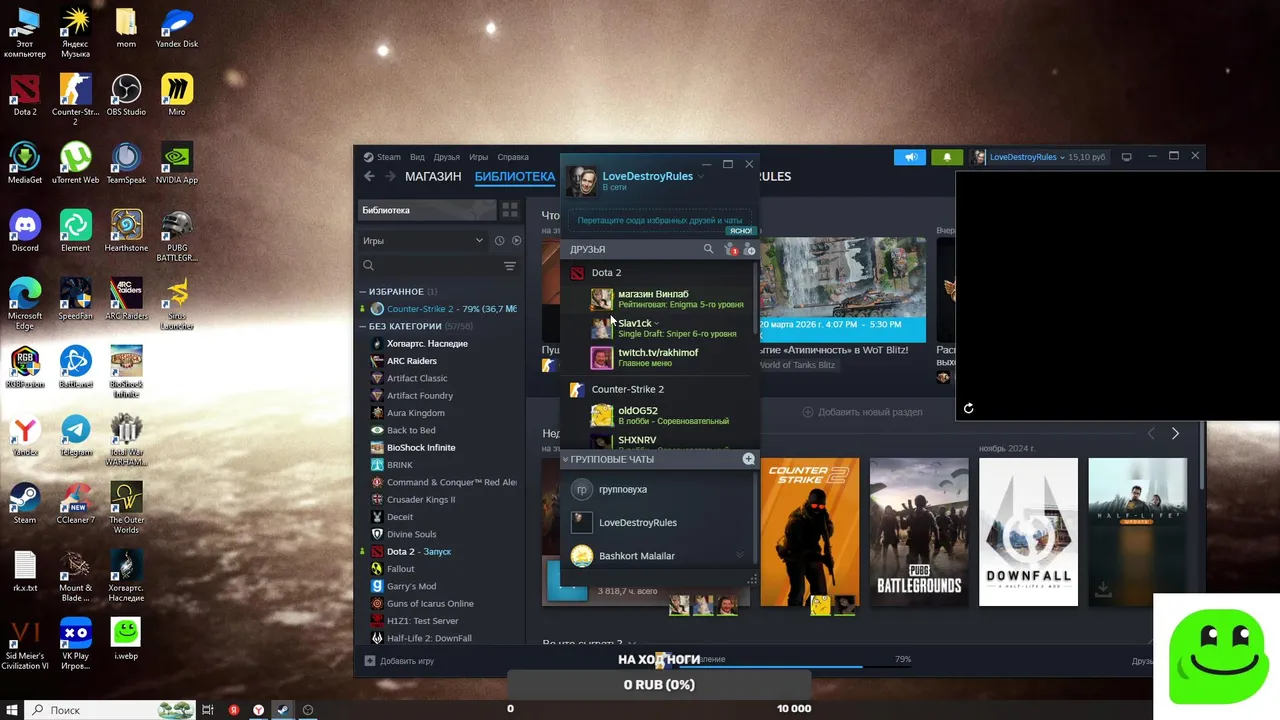1280x720 pixels.
Task: Open the Игры library type dropdown
Action: tap(423, 240)
